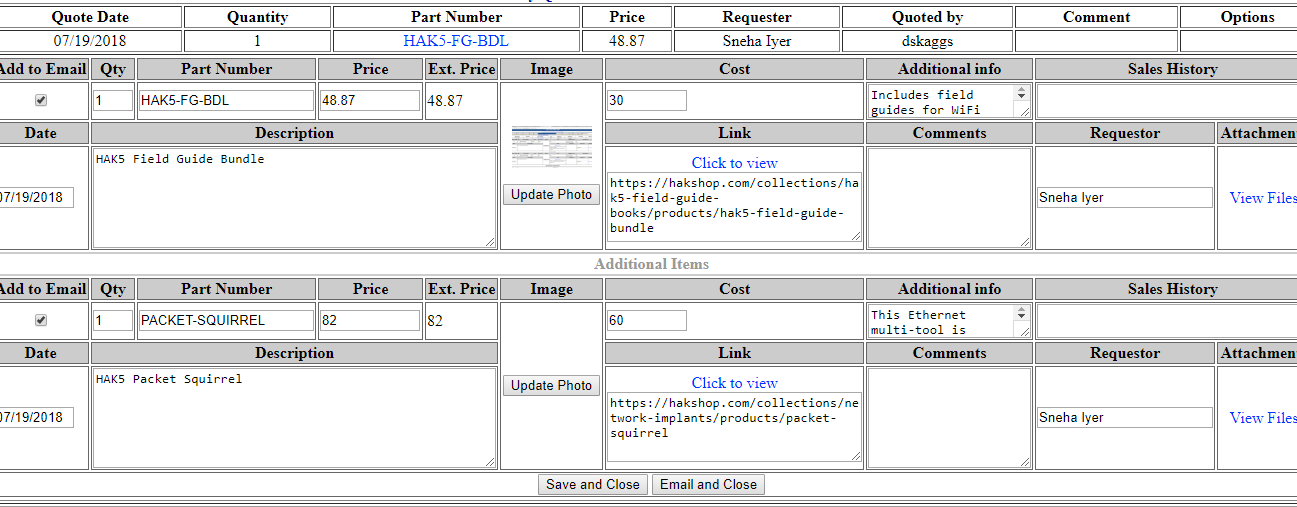Screen dimensions: 1297x507
Task: Open the HAK5-FG-BDL part number link
Action: pyautogui.click(x=456, y=41)
